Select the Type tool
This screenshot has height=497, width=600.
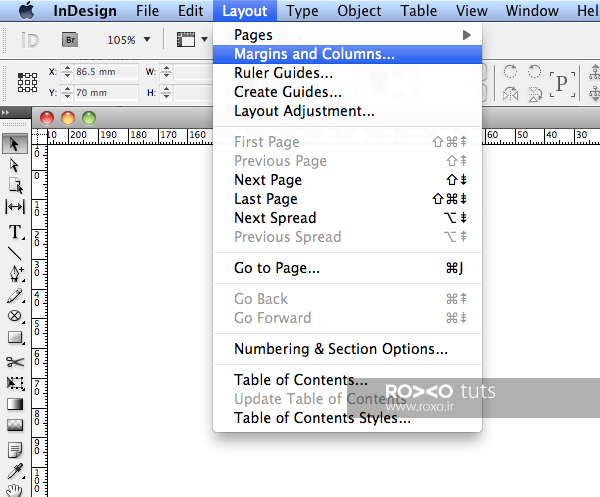[15, 231]
